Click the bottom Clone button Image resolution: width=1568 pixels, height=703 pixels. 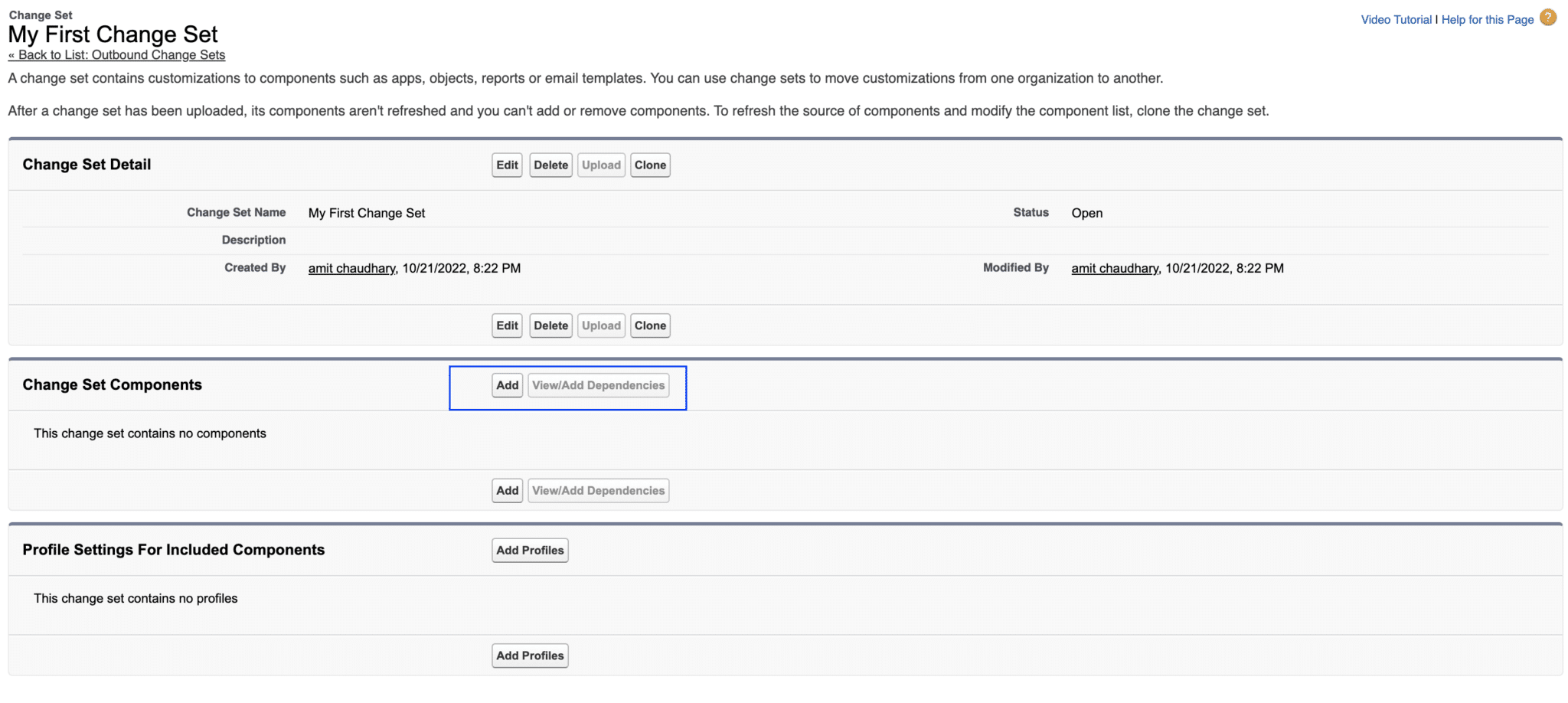(650, 325)
